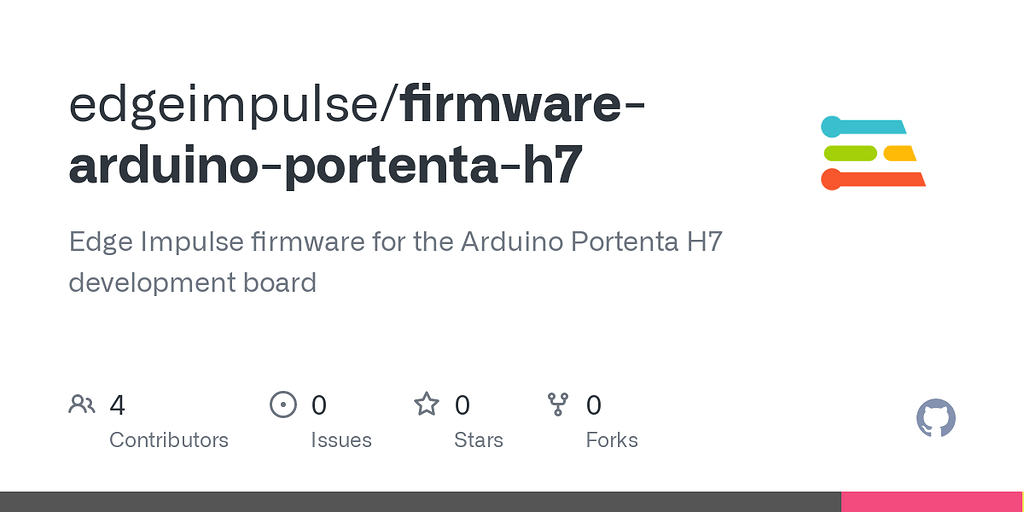
Task: Click the green pill in the logo
Action: coord(850,153)
